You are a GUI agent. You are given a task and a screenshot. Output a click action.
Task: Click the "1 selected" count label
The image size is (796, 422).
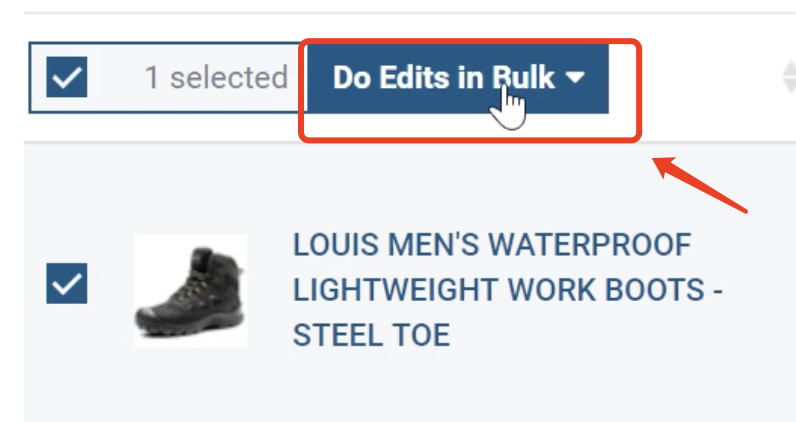[x=215, y=78]
